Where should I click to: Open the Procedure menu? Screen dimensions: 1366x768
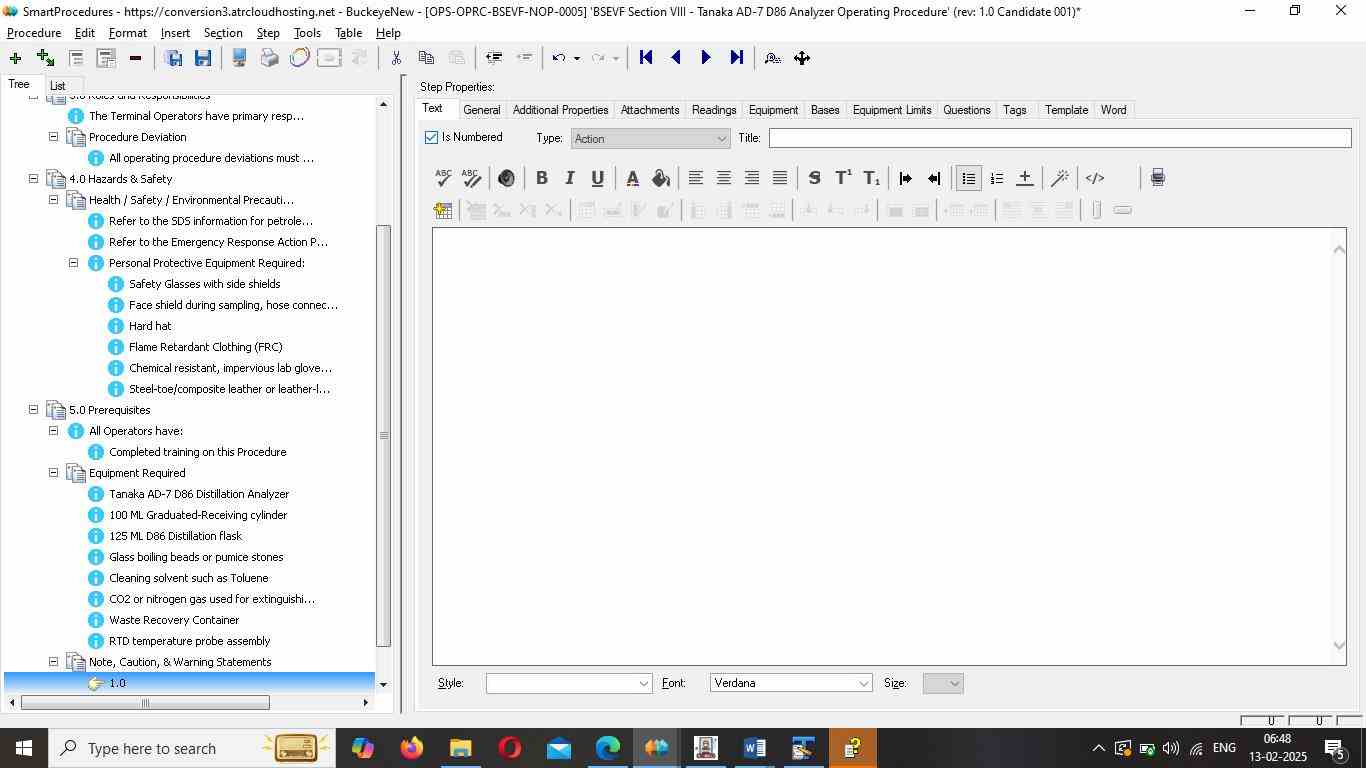(x=34, y=33)
